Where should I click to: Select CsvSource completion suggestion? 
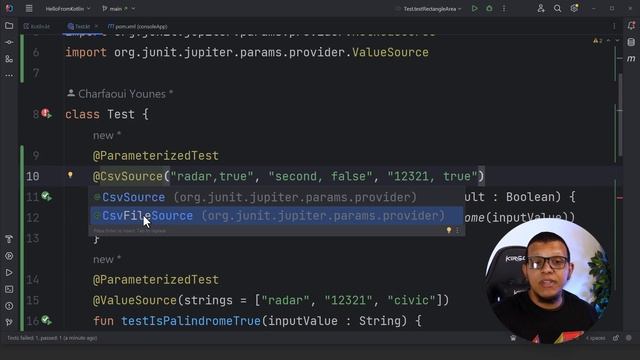[x=276, y=197]
